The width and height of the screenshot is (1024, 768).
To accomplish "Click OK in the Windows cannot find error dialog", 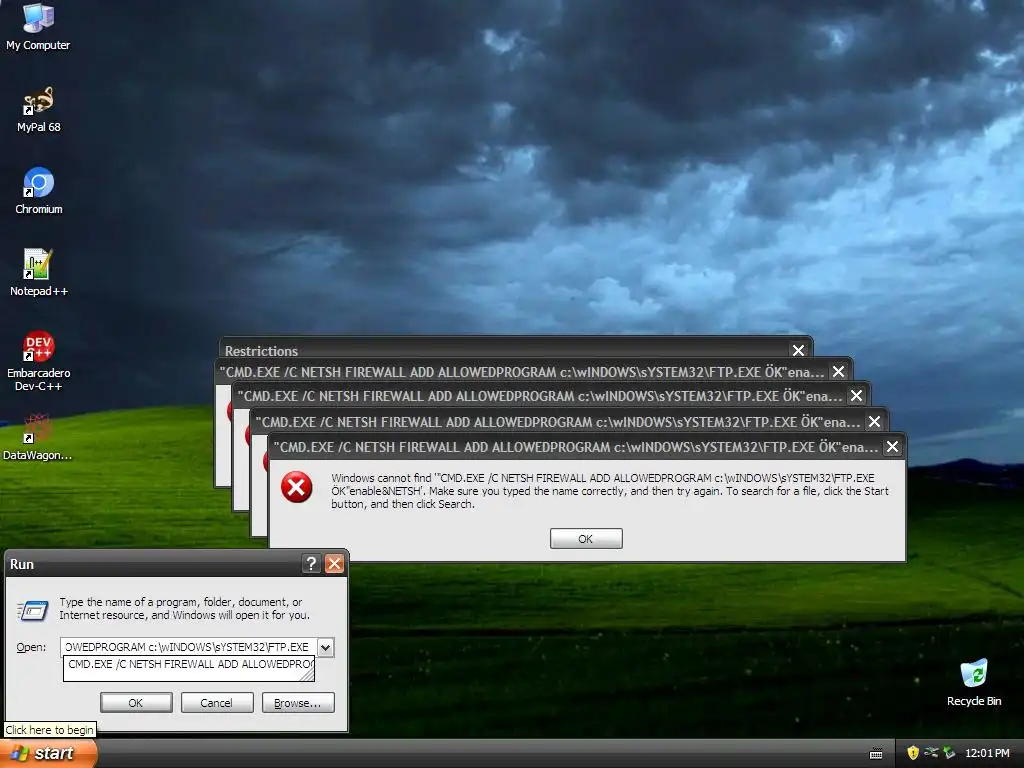I will [586, 539].
